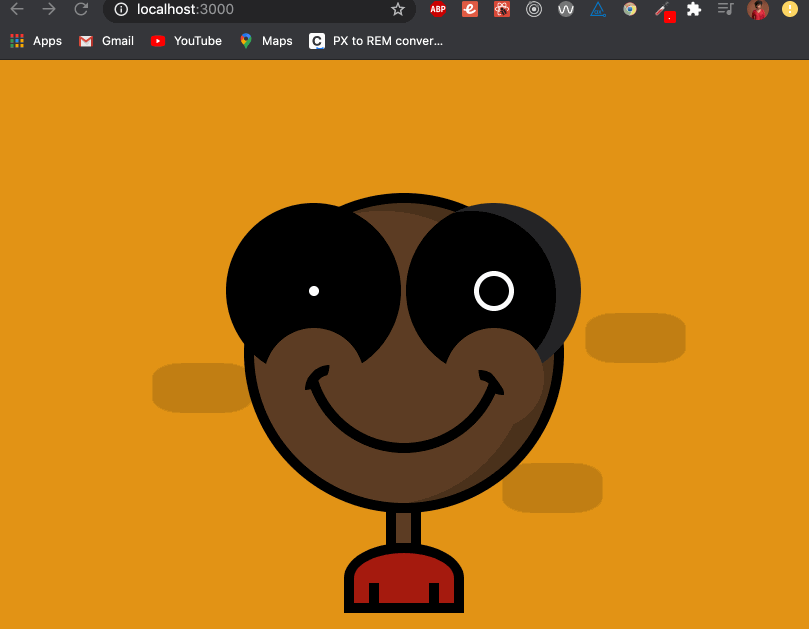Image resolution: width=809 pixels, height=629 pixels.
Task: Open the media control playlist icon
Action: [725, 9]
